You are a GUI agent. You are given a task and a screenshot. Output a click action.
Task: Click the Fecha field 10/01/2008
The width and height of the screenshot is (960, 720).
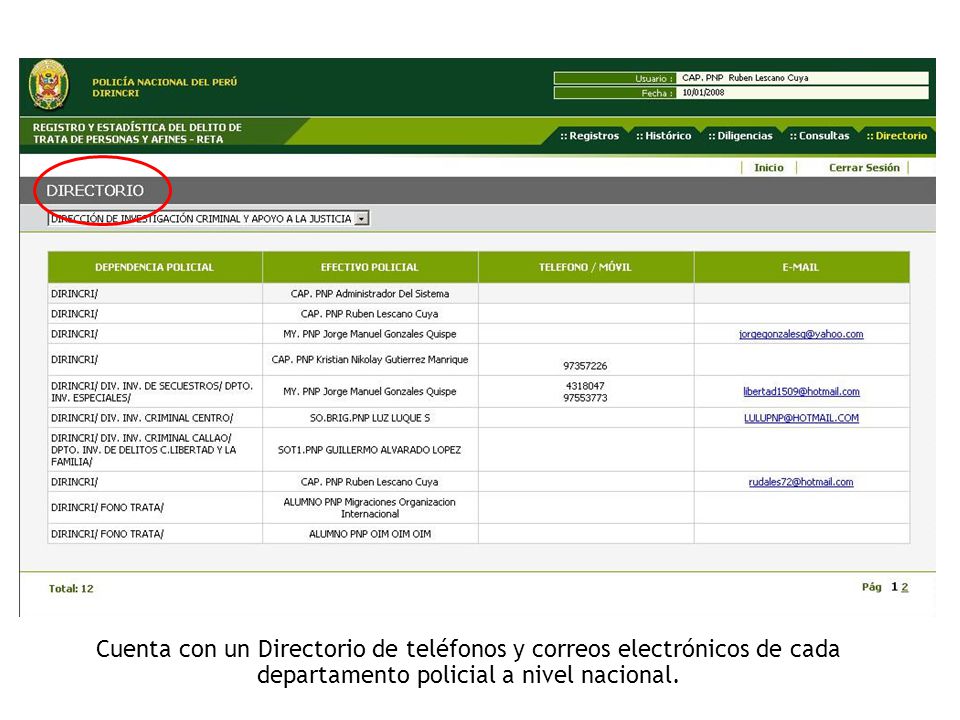pyautogui.click(x=803, y=92)
